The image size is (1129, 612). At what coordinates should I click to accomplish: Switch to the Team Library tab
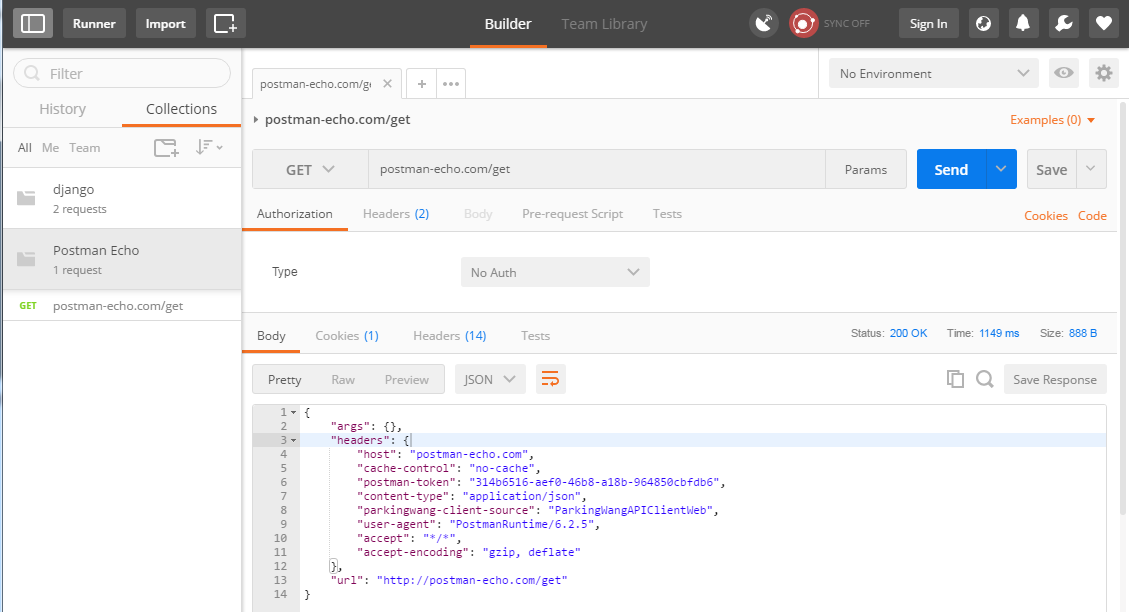tap(604, 24)
